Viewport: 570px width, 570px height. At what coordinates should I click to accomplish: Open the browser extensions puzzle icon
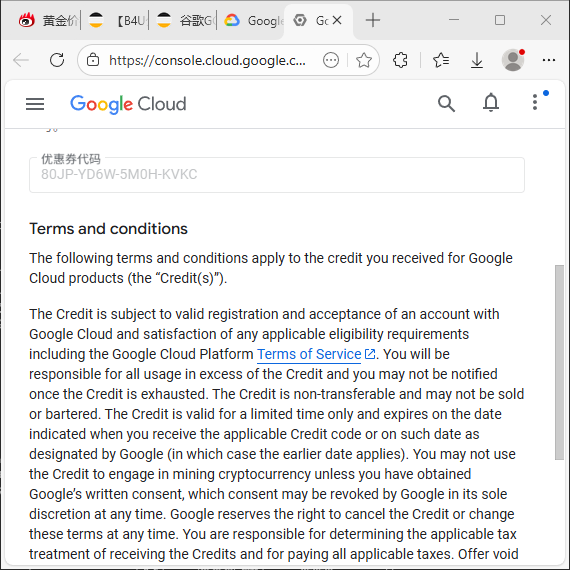click(x=400, y=60)
